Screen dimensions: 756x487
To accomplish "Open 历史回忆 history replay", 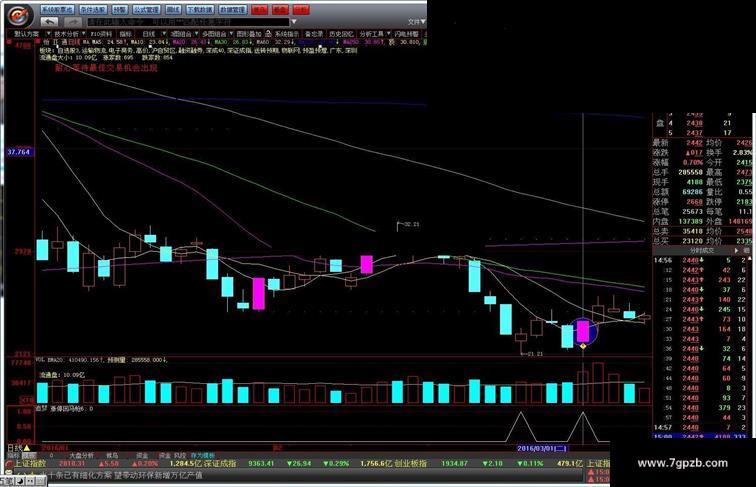I will tap(341, 34).
